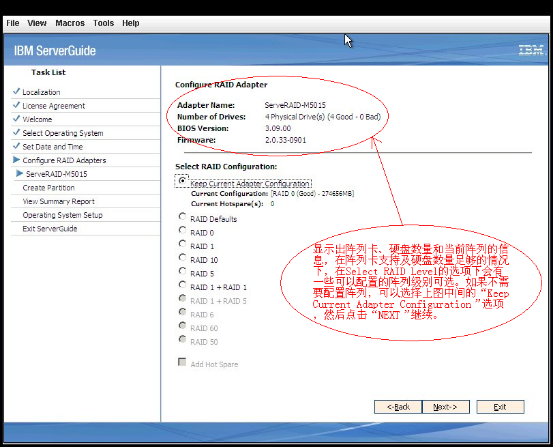The width and height of the screenshot is (554, 447).
Task: Click the Localization task item
Action: click(x=41, y=92)
